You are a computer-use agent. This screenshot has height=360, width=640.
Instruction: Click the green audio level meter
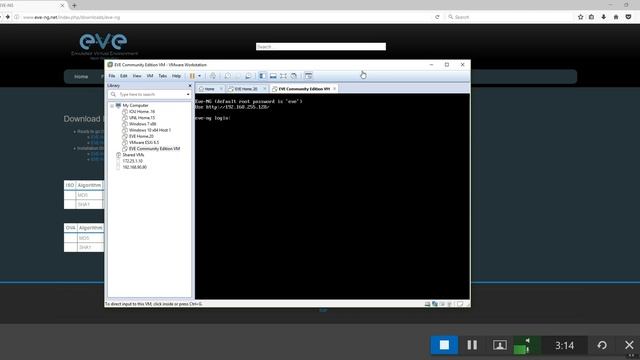527,345
